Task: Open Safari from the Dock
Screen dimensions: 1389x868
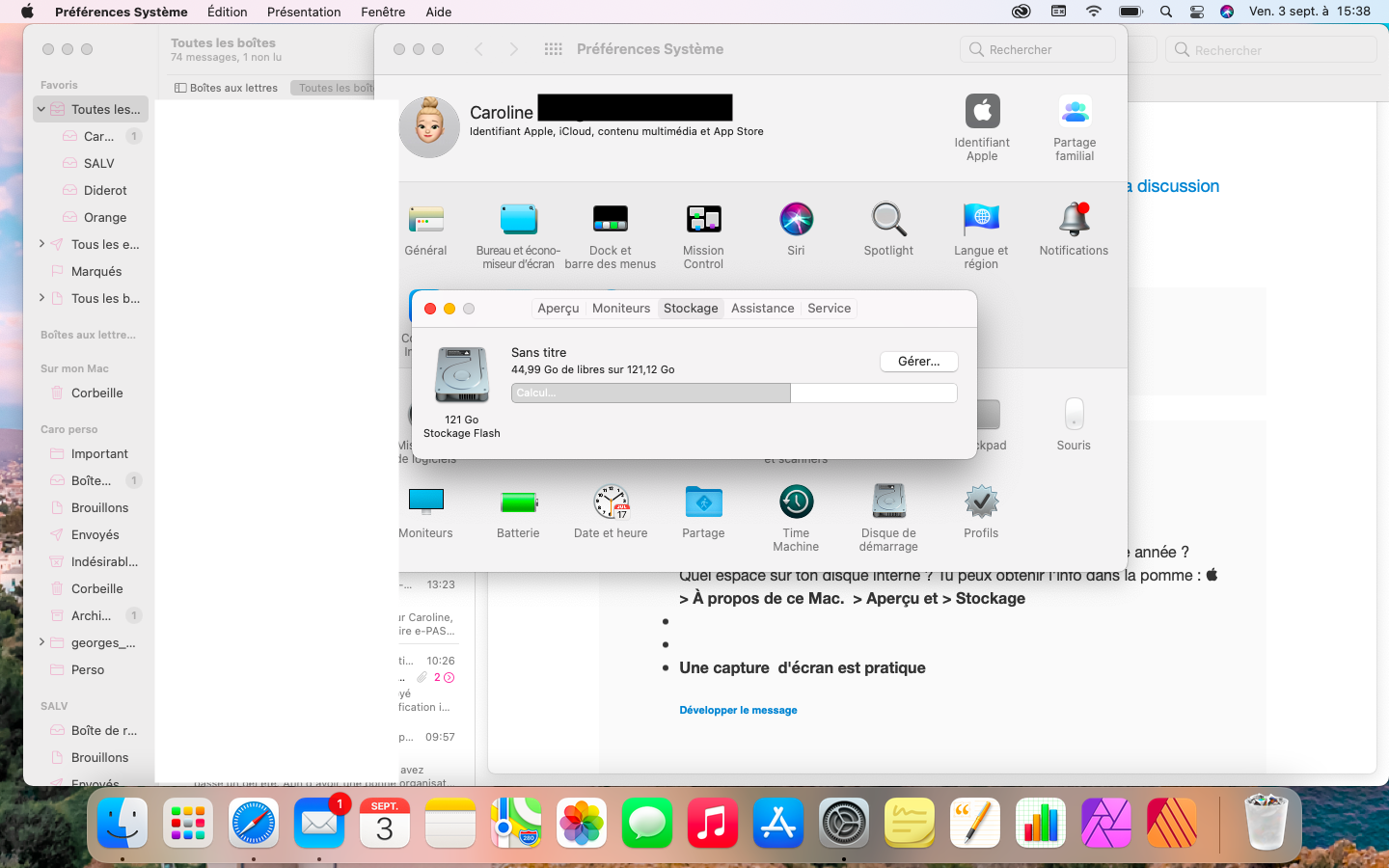Action: coord(254,824)
